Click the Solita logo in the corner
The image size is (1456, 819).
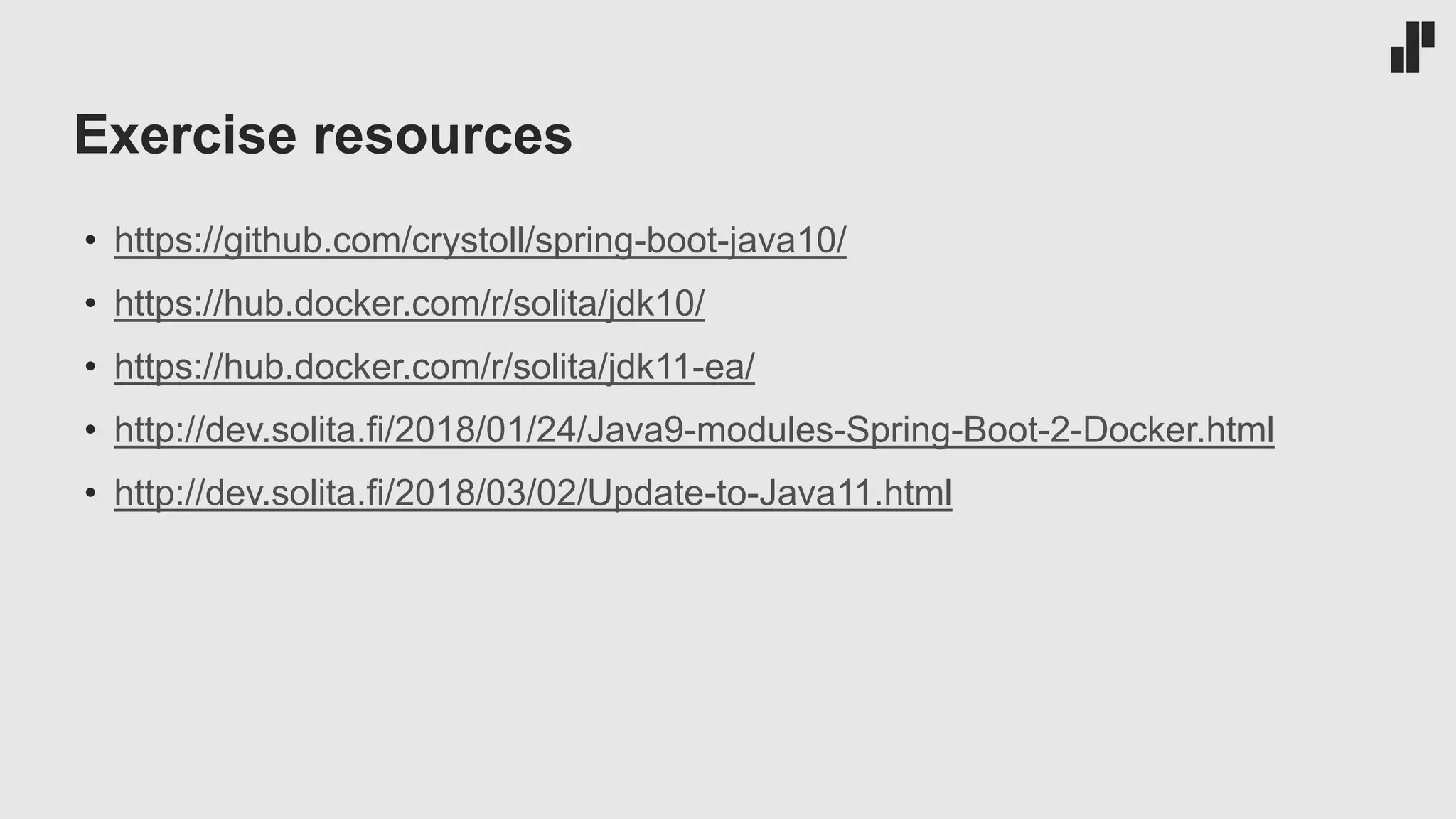pyautogui.click(x=1412, y=47)
